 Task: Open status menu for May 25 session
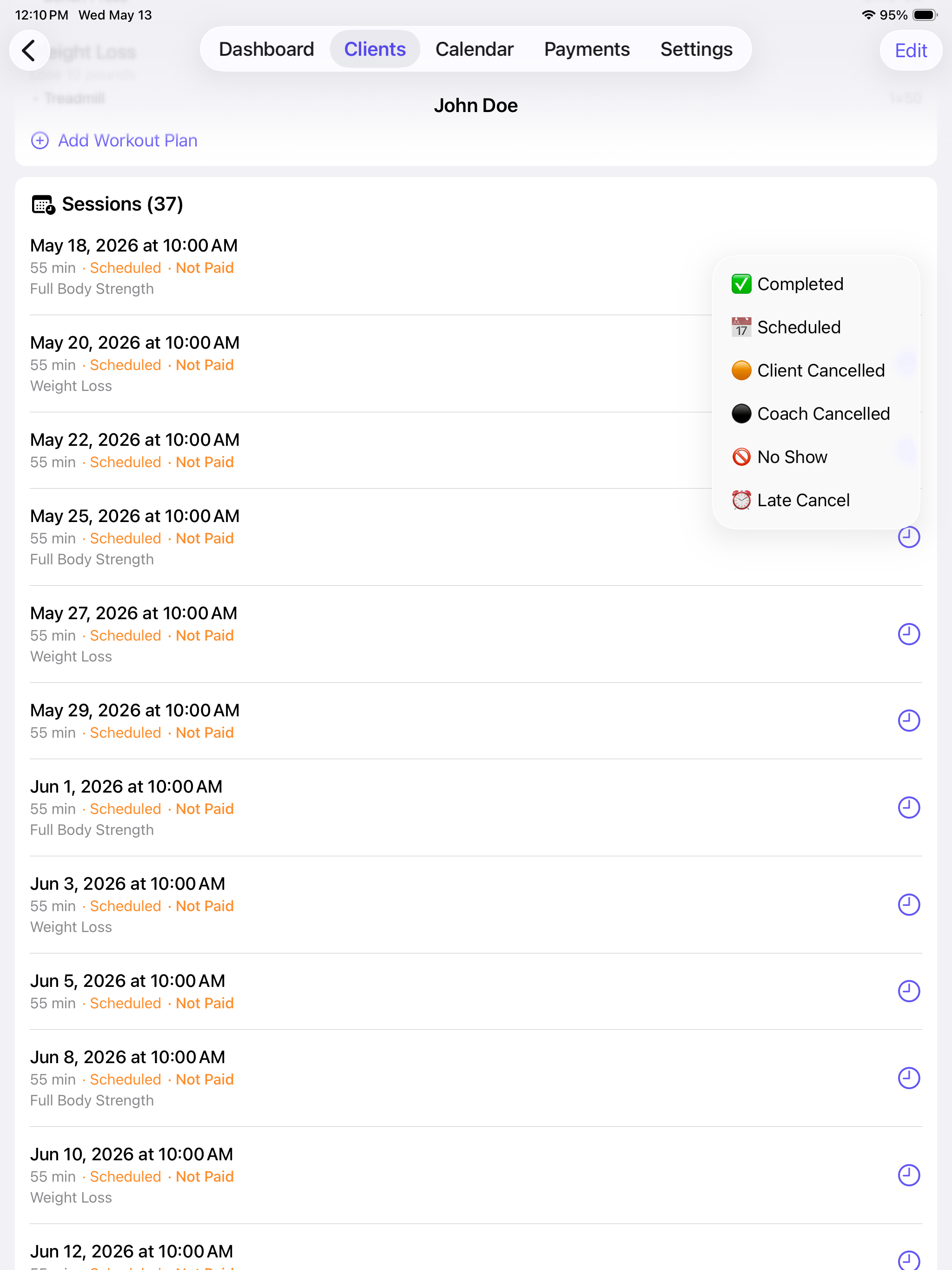point(908,537)
